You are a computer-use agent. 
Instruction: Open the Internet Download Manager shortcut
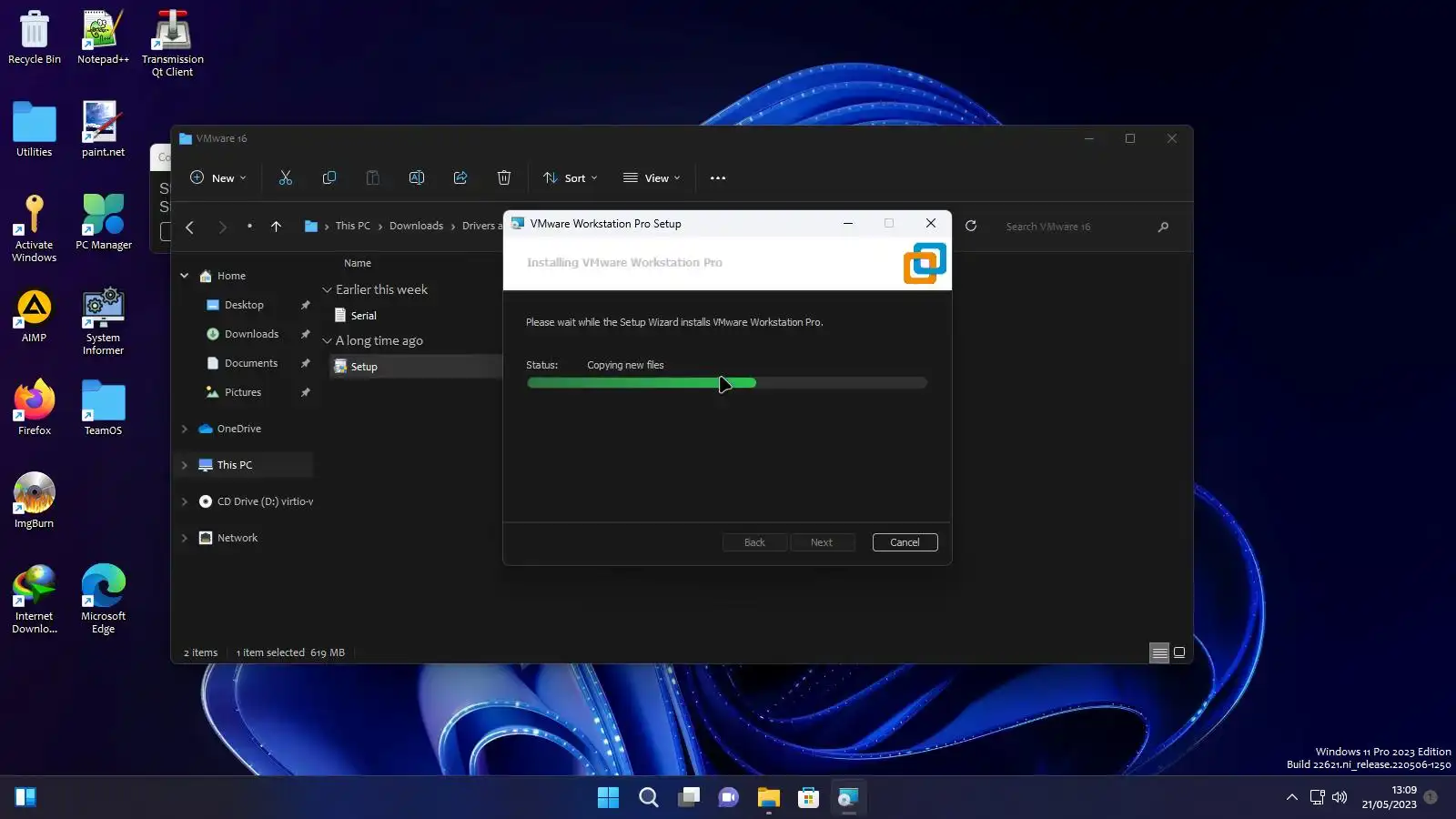click(x=35, y=599)
